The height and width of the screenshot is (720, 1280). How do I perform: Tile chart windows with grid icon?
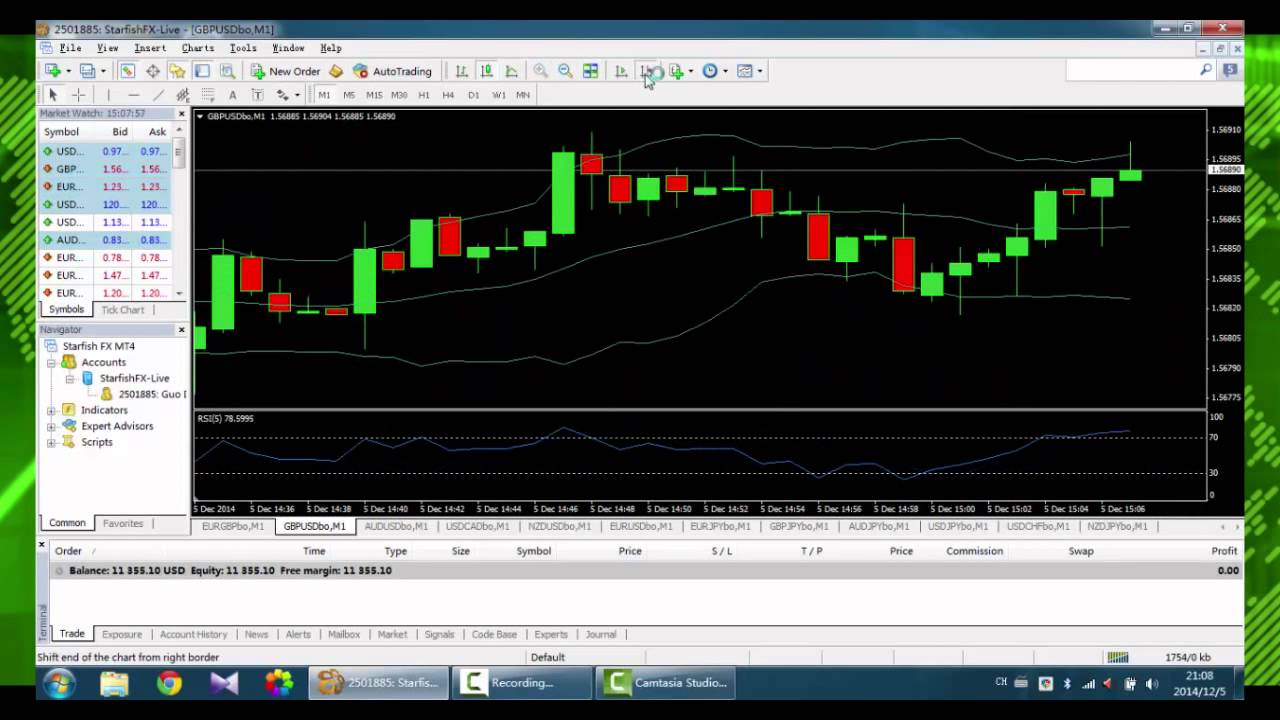[590, 71]
